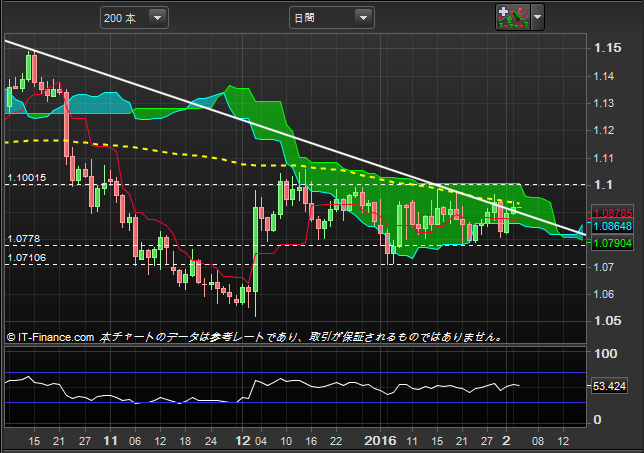Click the 1.07 price axis label
Screen dimensions: 644x453
(604, 267)
